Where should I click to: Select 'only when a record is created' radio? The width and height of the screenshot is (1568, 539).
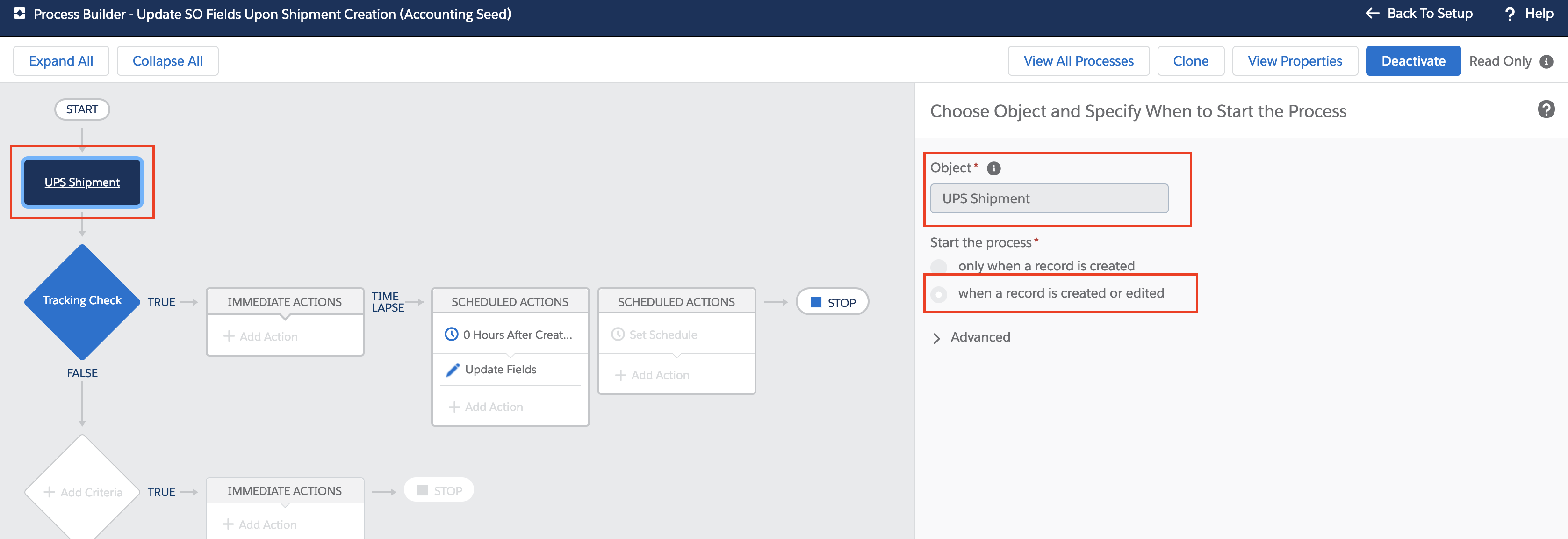[x=939, y=266]
